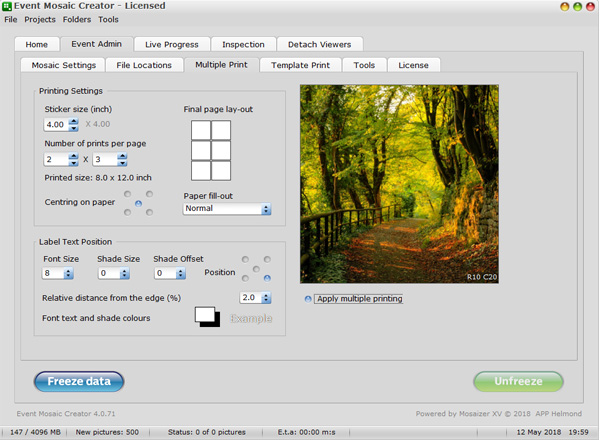Screen dimensions: 600x440
Task: Click the forest path preview image
Action: coord(399,184)
